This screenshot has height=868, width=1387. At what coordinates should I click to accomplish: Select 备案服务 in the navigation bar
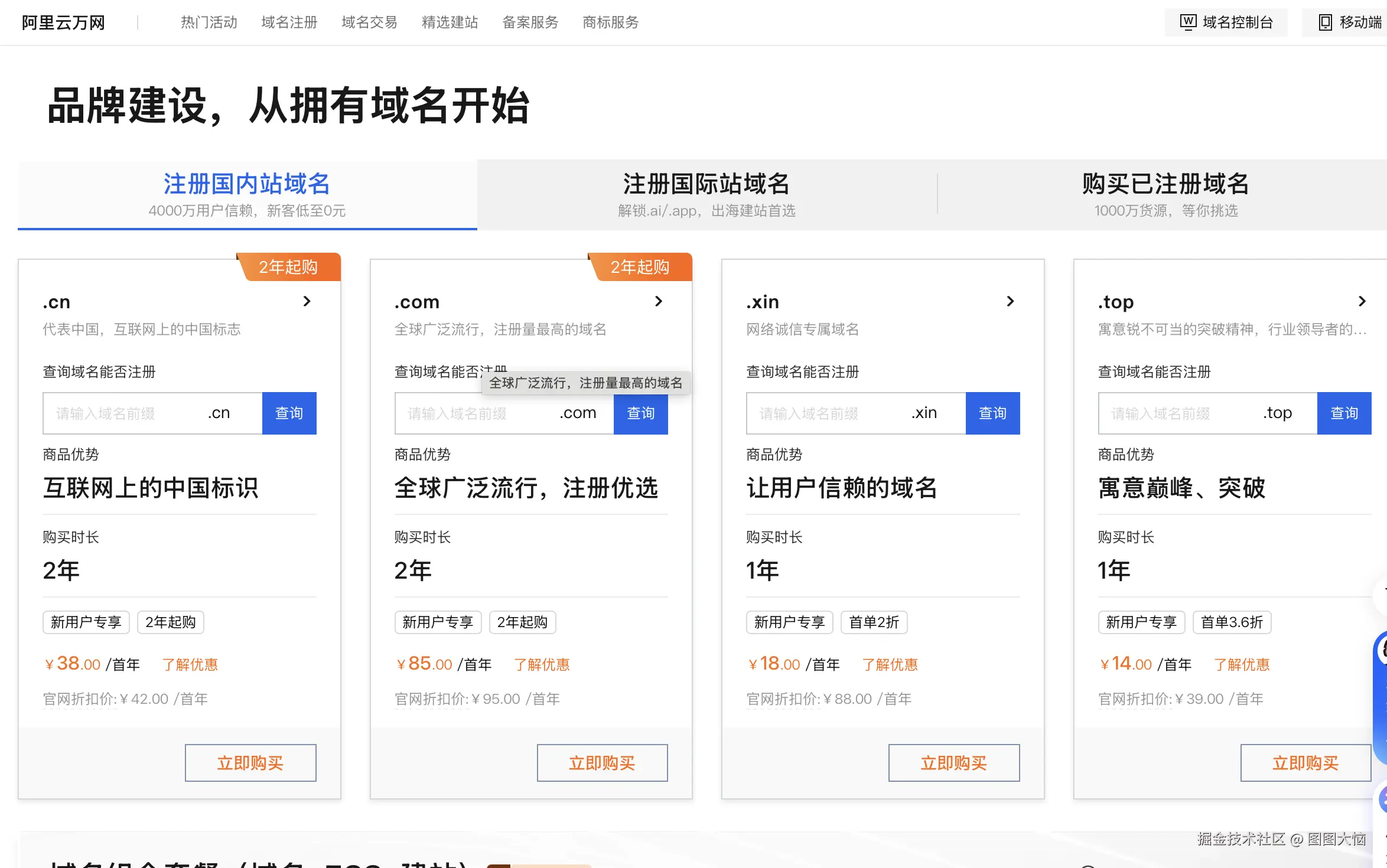(x=530, y=22)
